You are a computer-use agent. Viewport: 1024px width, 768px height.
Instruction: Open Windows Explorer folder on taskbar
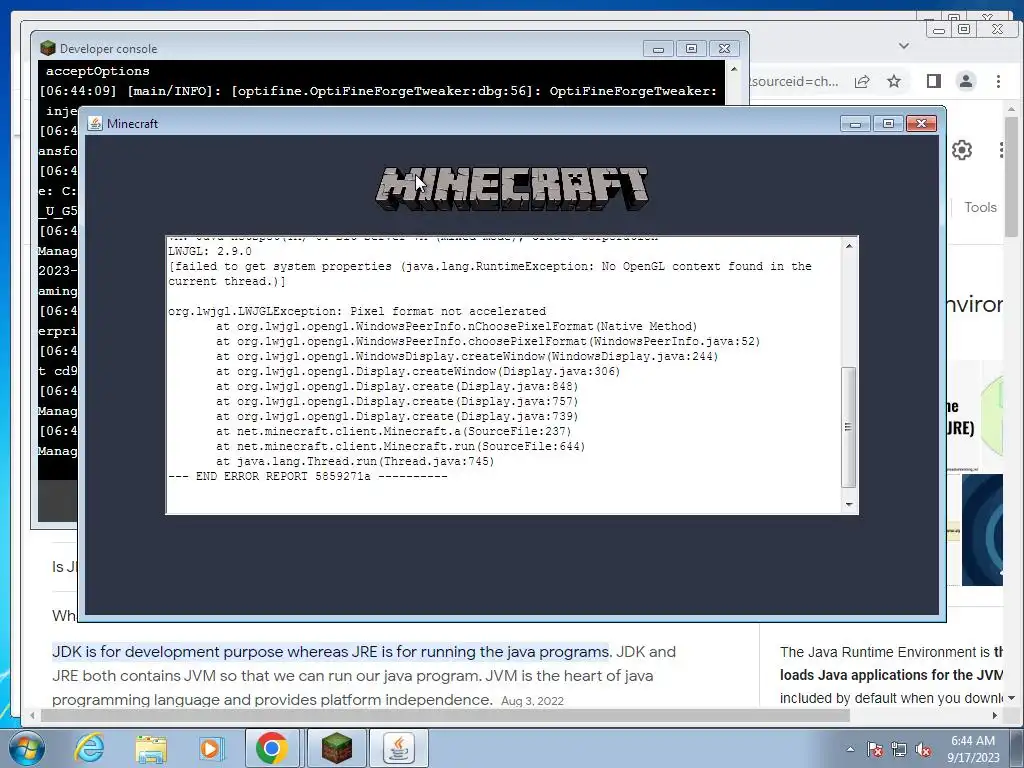click(x=151, y=749)
